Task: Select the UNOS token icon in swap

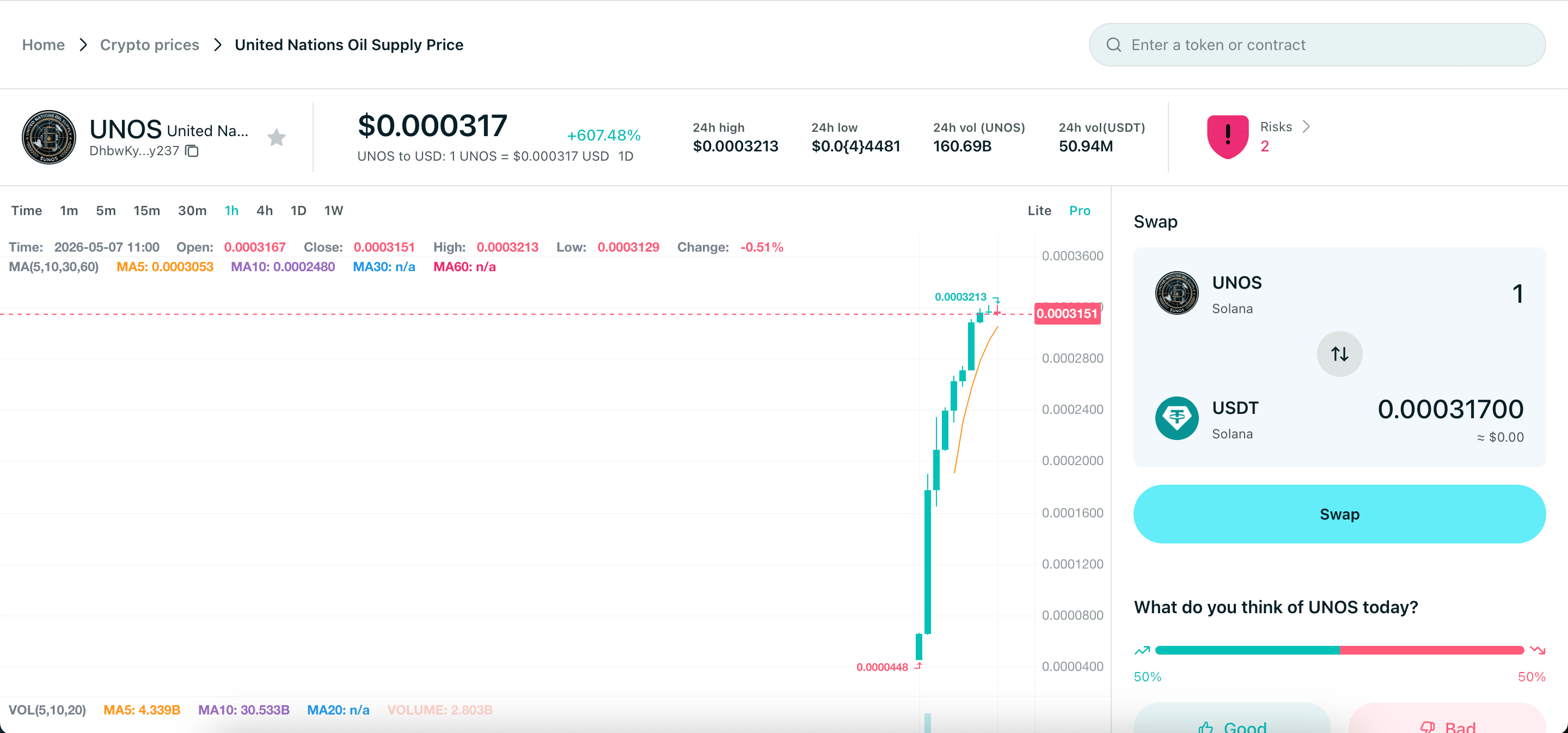Action: pos(1177,293)
